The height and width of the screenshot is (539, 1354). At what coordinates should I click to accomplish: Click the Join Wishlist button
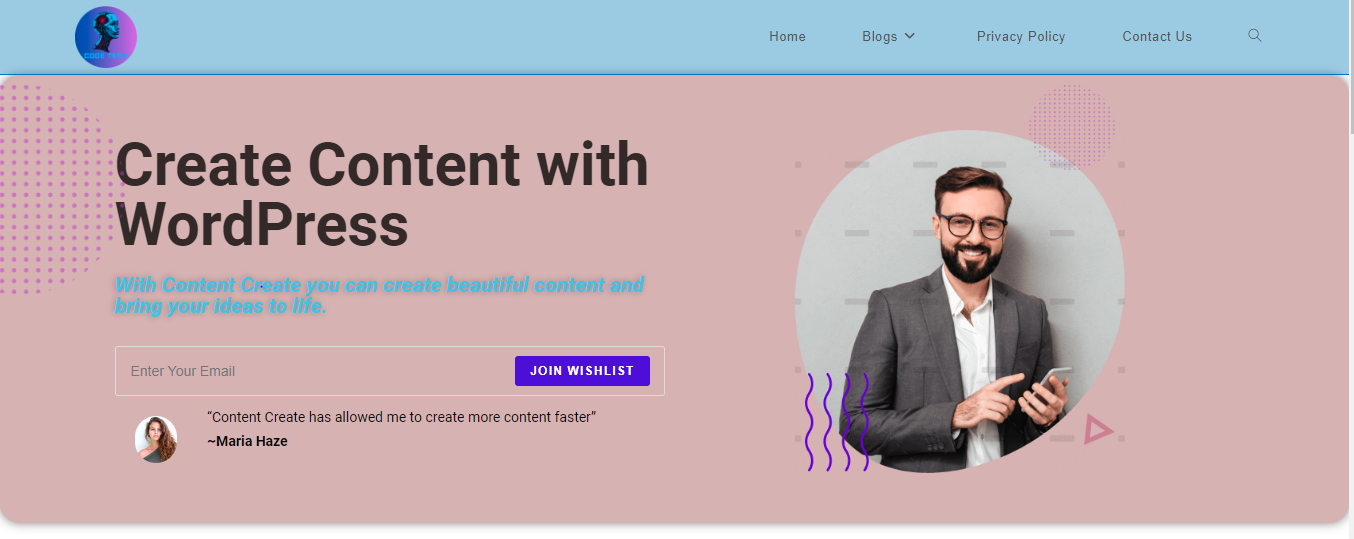pyautogui.click(x=582, y=371)
